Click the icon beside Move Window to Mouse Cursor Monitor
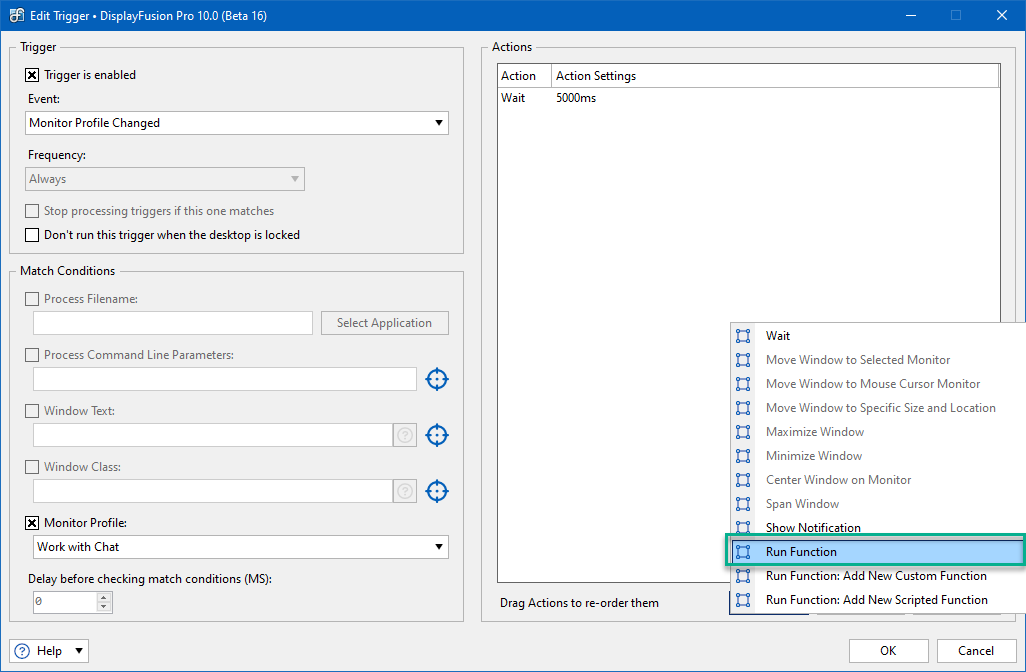 (x=743, y=383)
